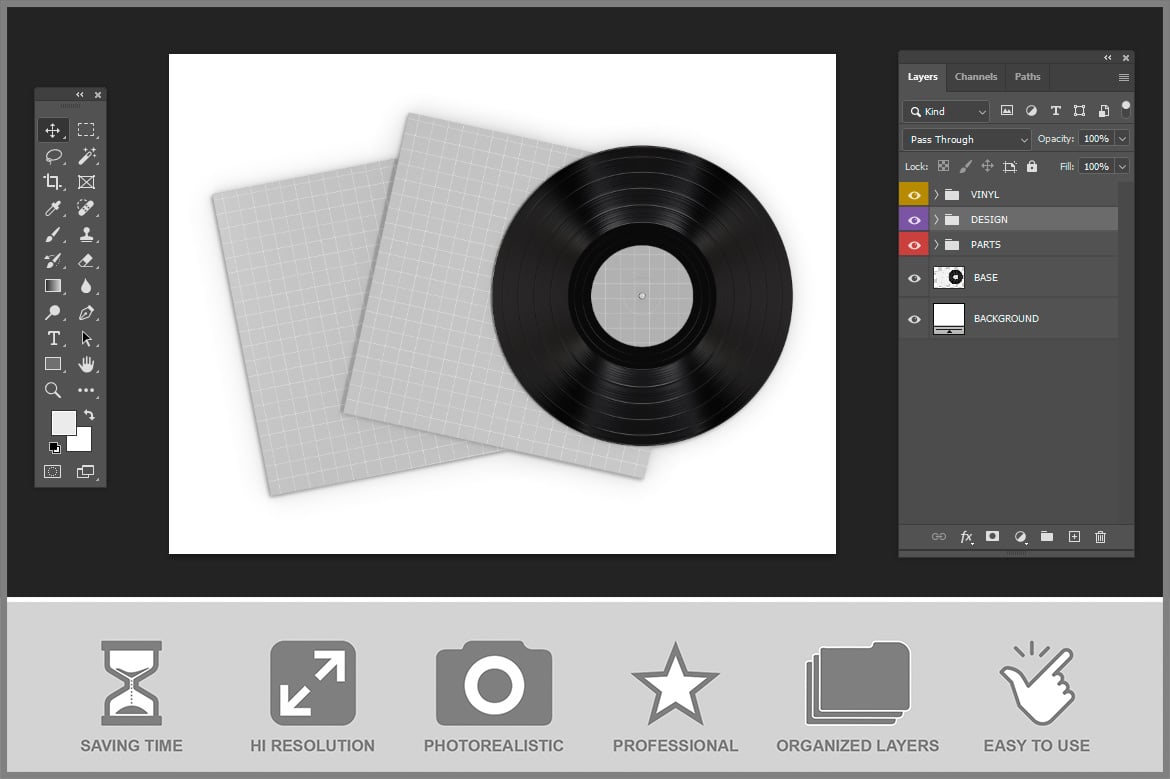Filter layers by pixel layers
Screen dimensions: 1170x779
coord(1007,110)
